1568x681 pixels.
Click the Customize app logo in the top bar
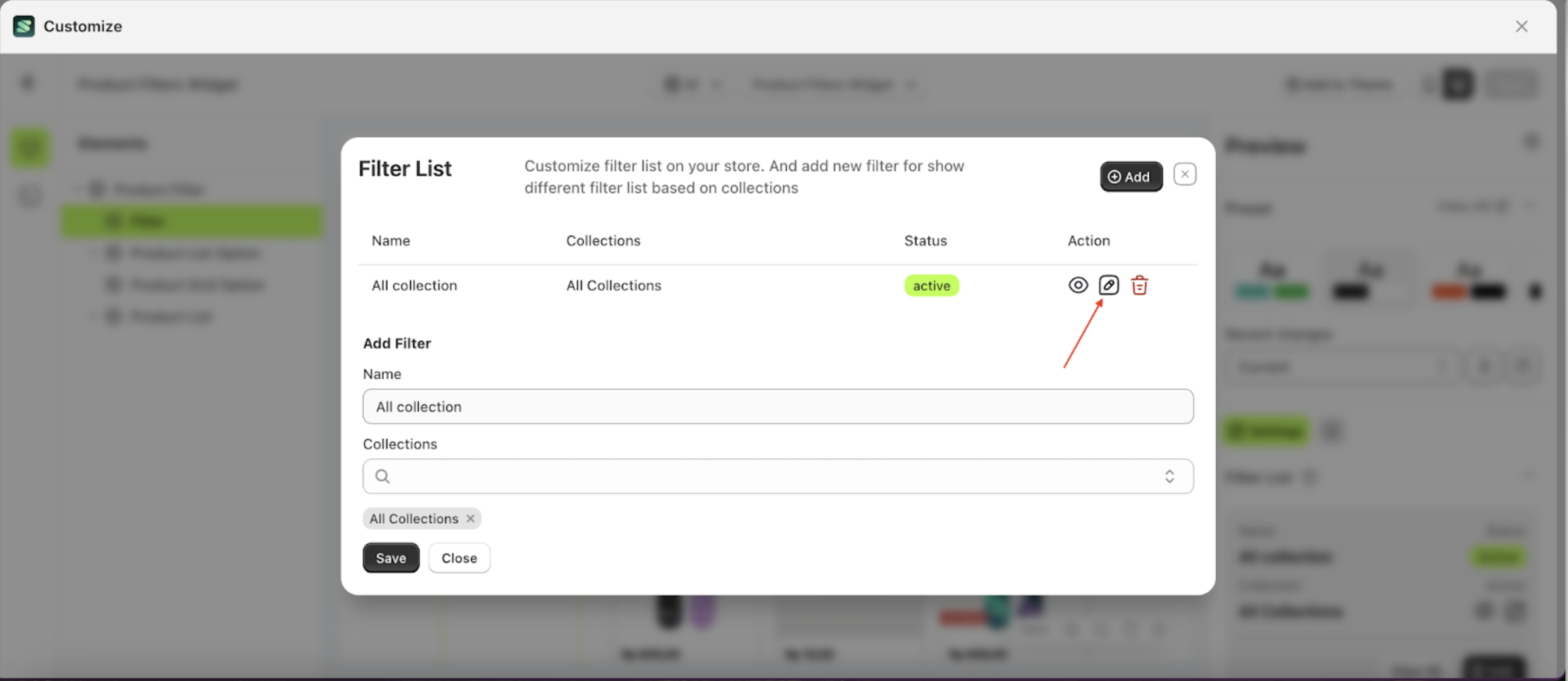(23, 26)
